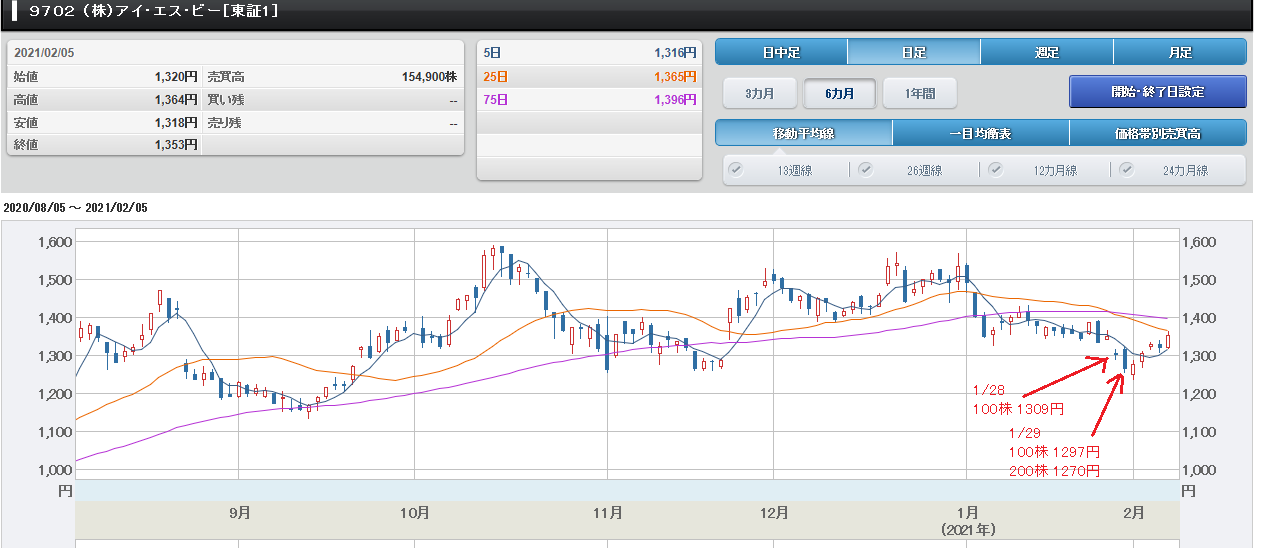This screenshot has width=1262, height=548.
Task: Select the 移動平均線 indicator tab
Action: [x=803, y=133]
